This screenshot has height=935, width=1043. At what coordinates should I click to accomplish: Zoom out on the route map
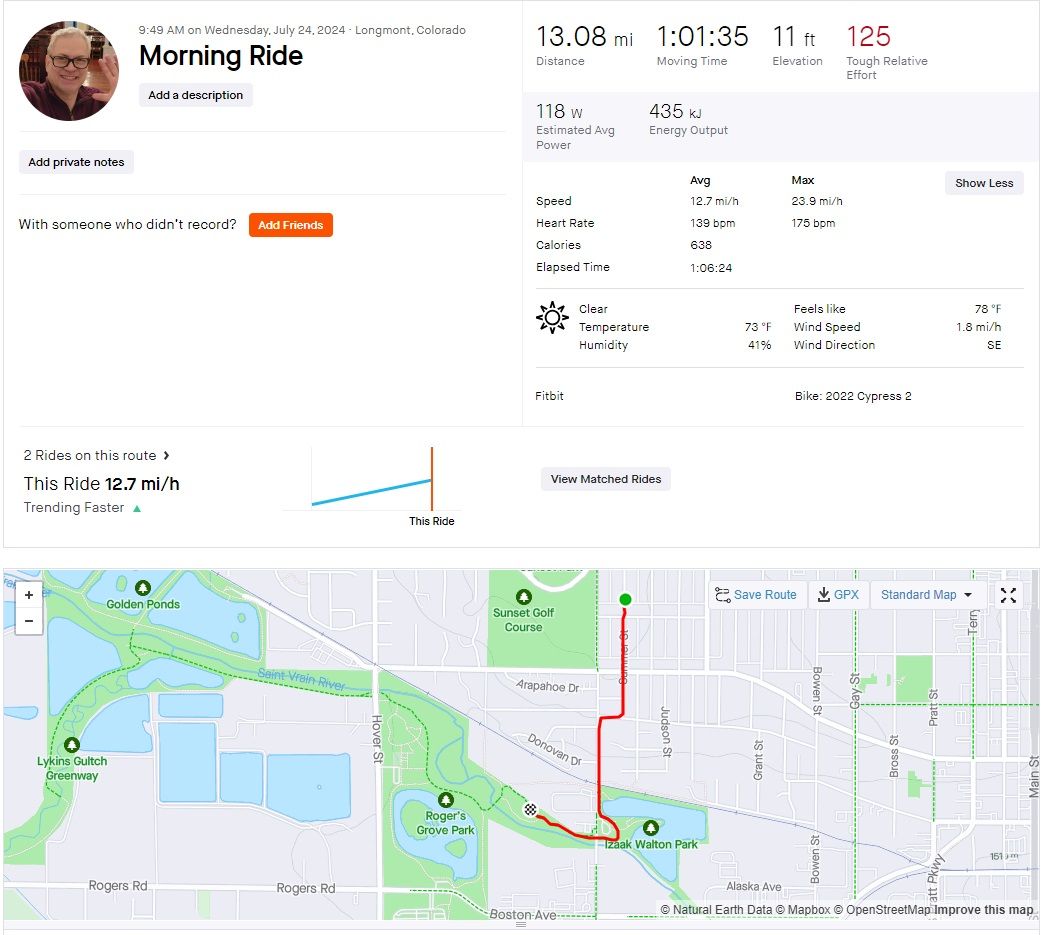[29, 621]
